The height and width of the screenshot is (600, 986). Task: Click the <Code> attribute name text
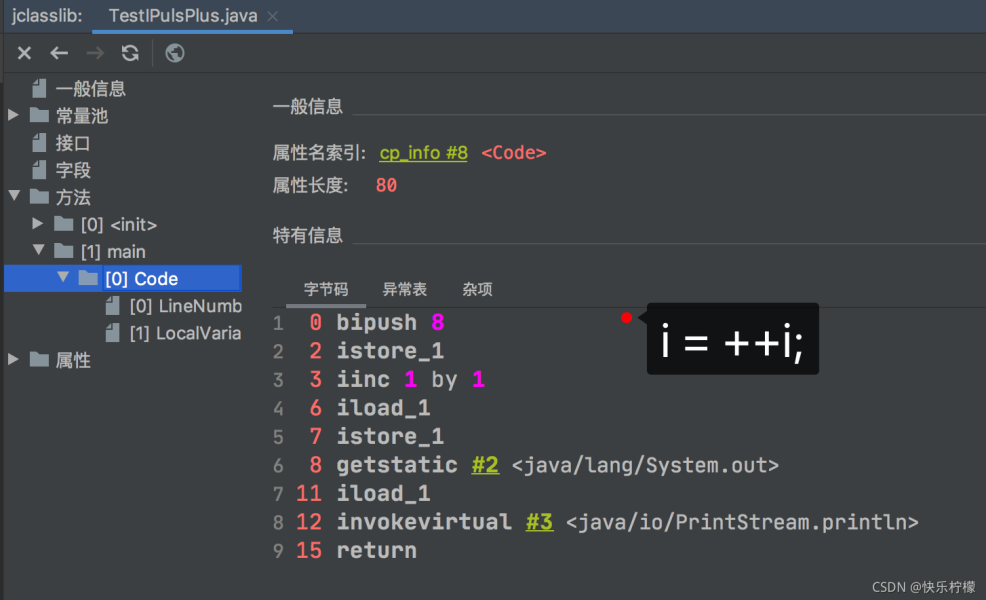point(514,153)
